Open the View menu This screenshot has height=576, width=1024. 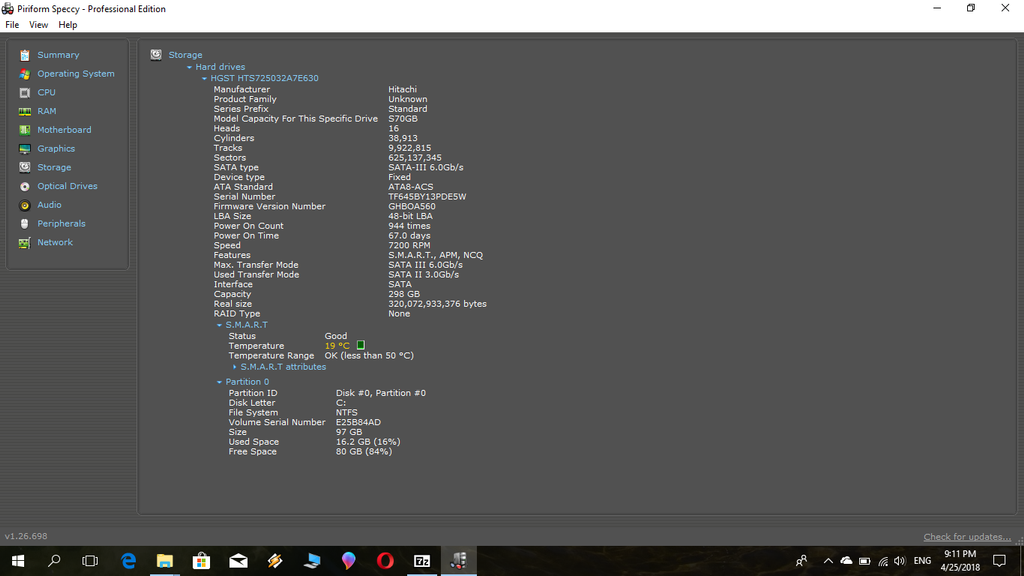(x=39, y=25)
